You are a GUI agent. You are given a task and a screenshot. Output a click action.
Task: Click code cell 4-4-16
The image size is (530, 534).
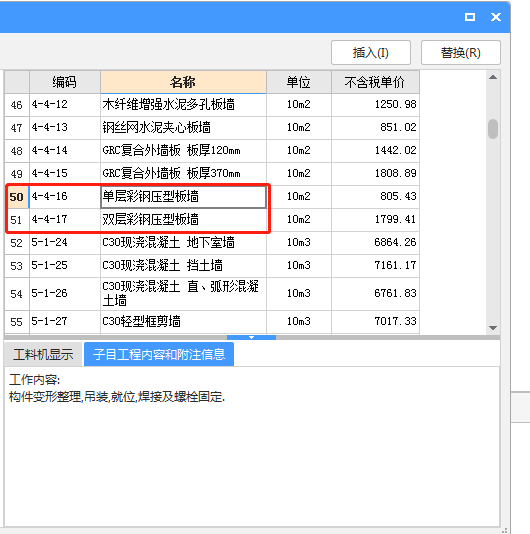pos(65,197)
